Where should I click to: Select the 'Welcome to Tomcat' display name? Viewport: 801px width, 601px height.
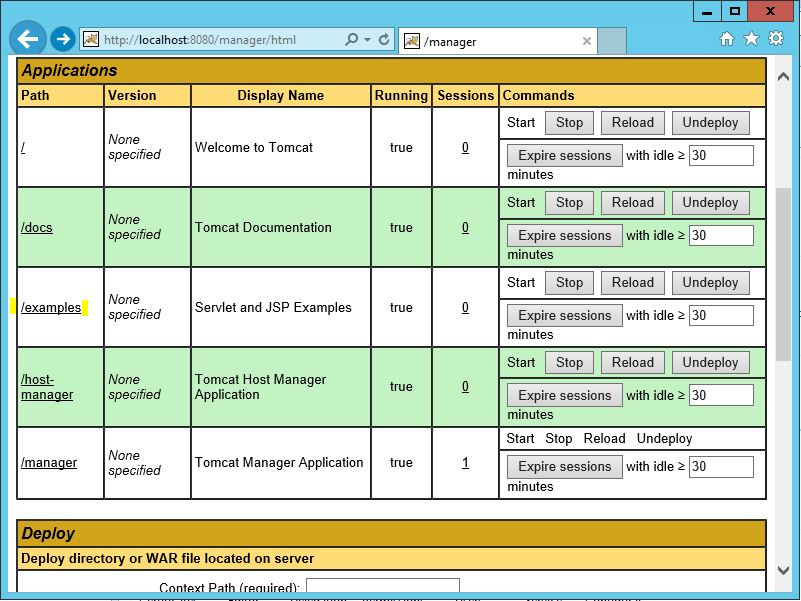(x=254, y=148)
